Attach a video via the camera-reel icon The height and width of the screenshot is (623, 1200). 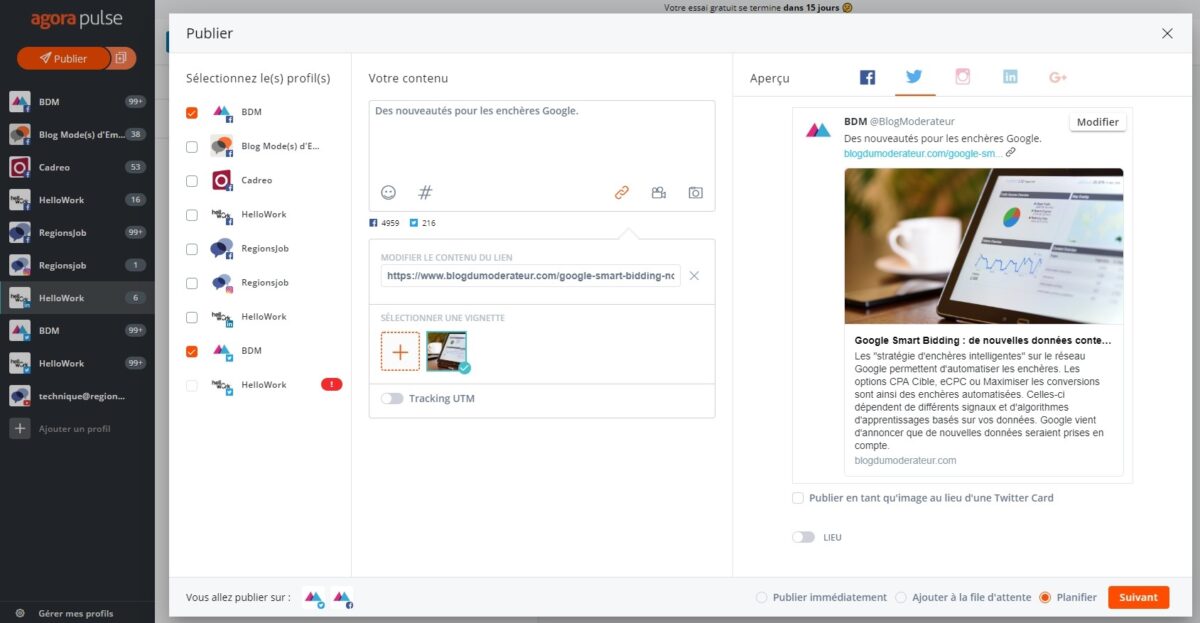coord(659,192)
